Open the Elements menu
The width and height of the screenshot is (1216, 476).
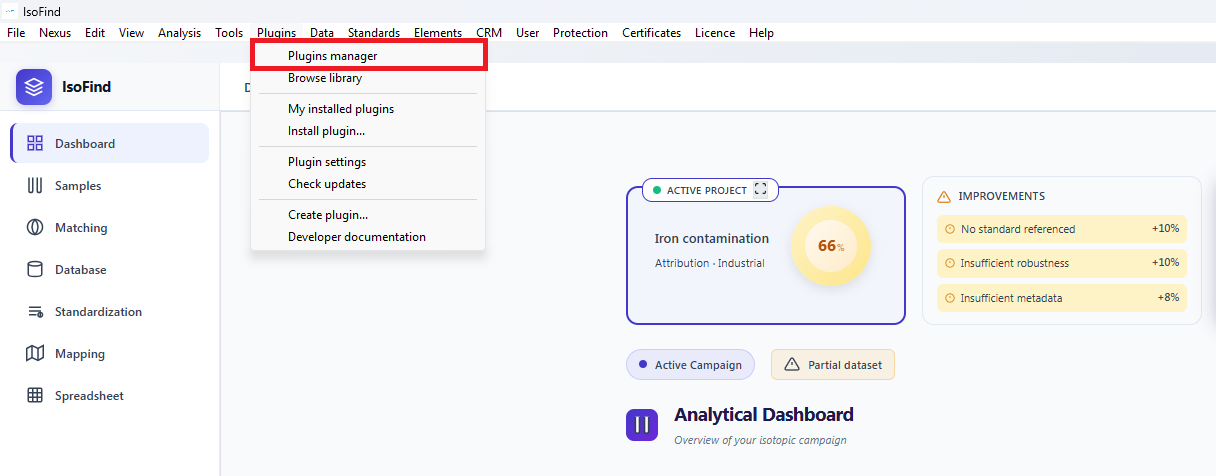click(437, 33)
